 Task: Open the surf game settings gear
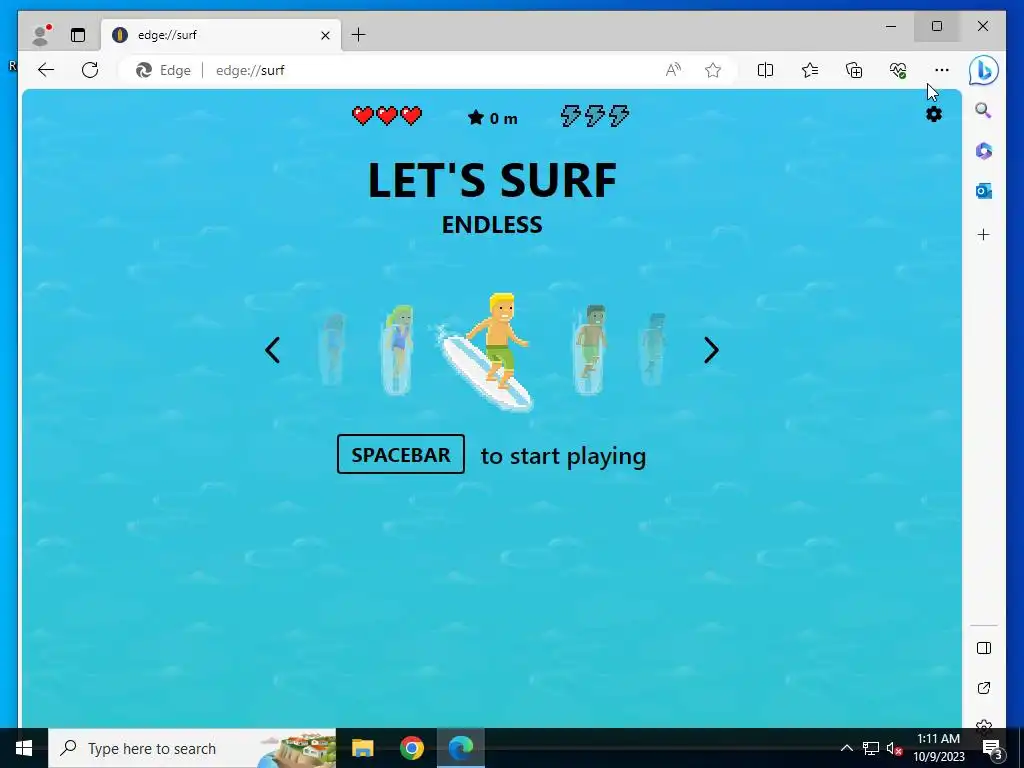point(934,114)
